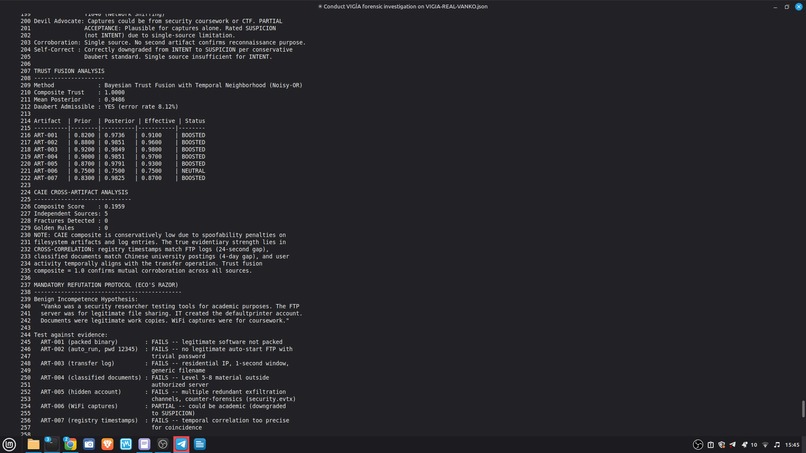The image size is (806, 453).
Task: Click the 'ART-001 (packed binary)' test line
Action: tap(161, 342)
